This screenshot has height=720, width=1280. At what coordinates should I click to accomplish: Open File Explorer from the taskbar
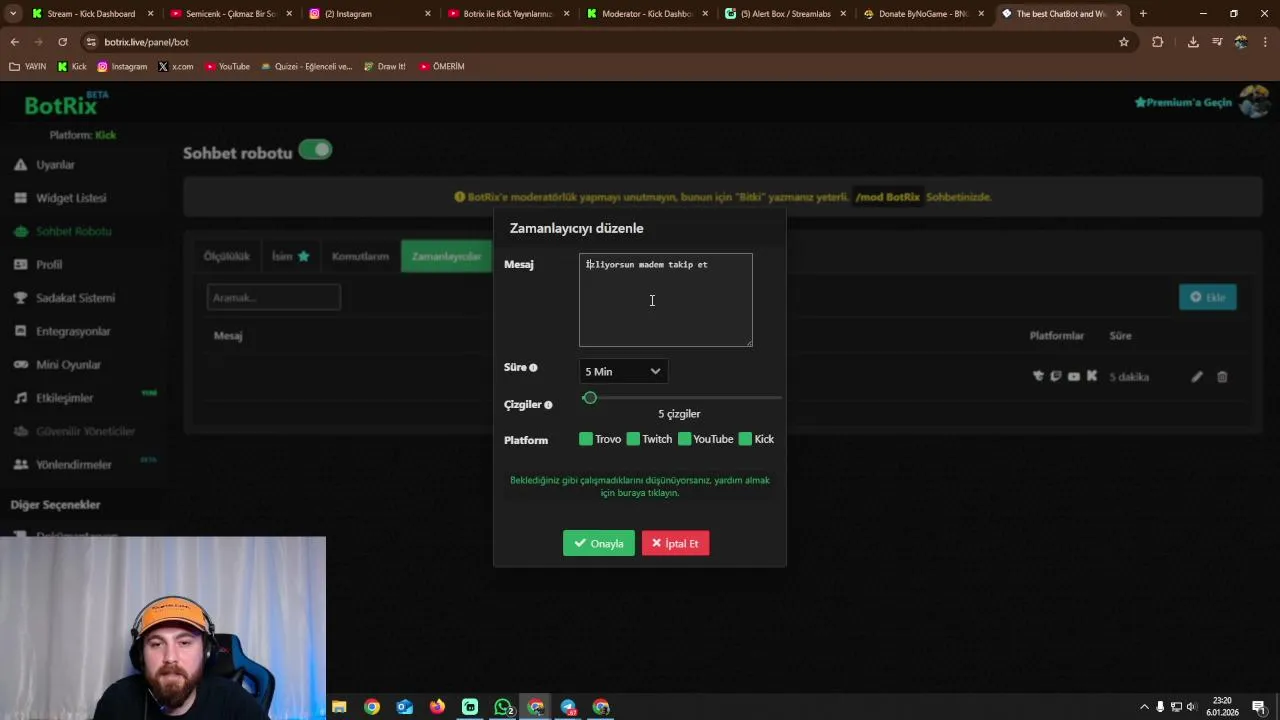click(x=339, y=707)
